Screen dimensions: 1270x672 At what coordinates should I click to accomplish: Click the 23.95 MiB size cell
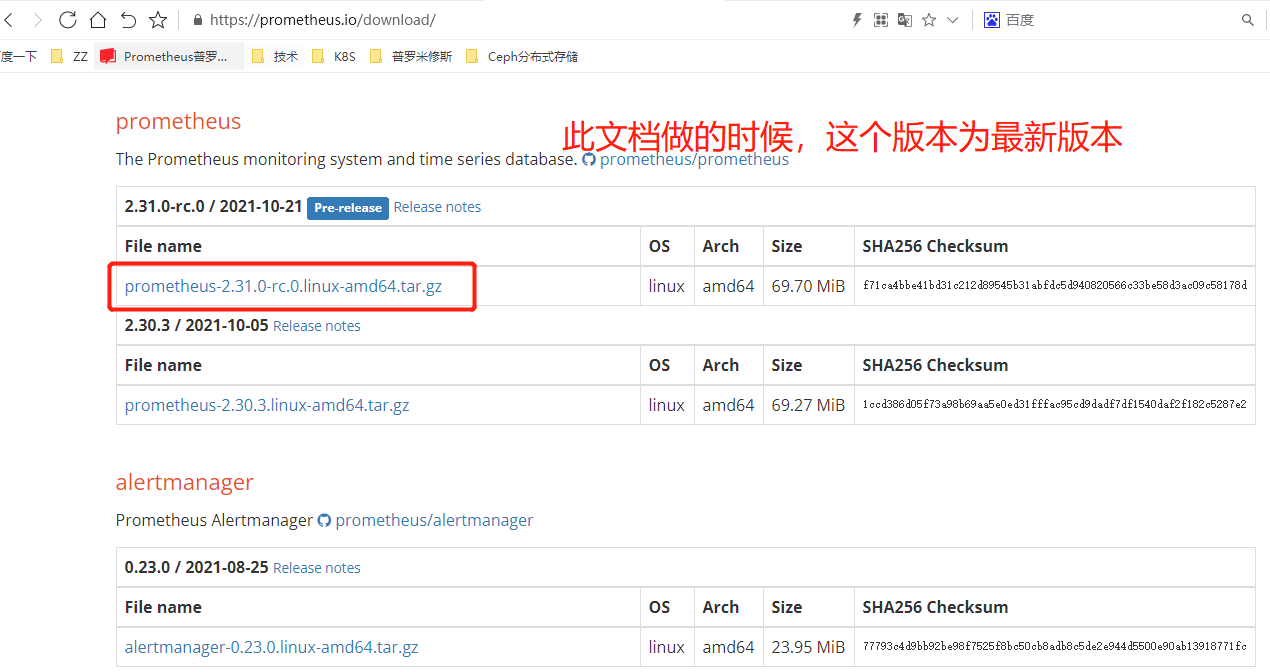pyautogui.click(x=808, y=647)
